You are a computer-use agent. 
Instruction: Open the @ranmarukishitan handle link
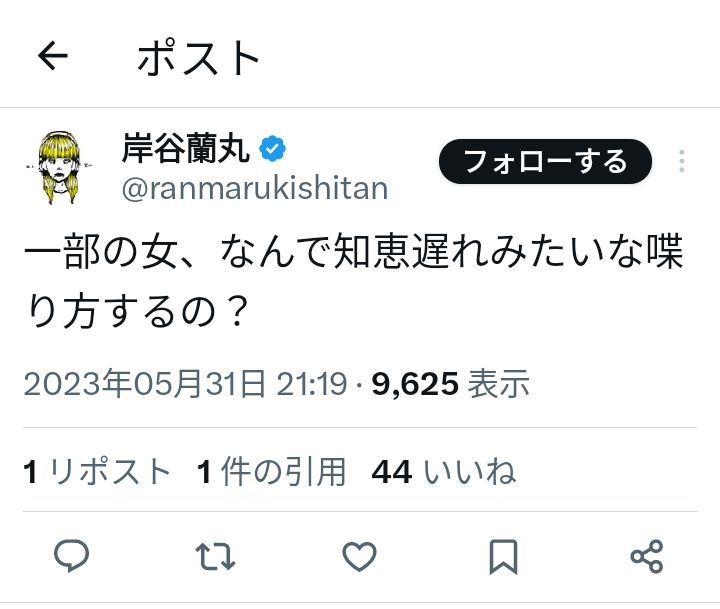point(254,187)
